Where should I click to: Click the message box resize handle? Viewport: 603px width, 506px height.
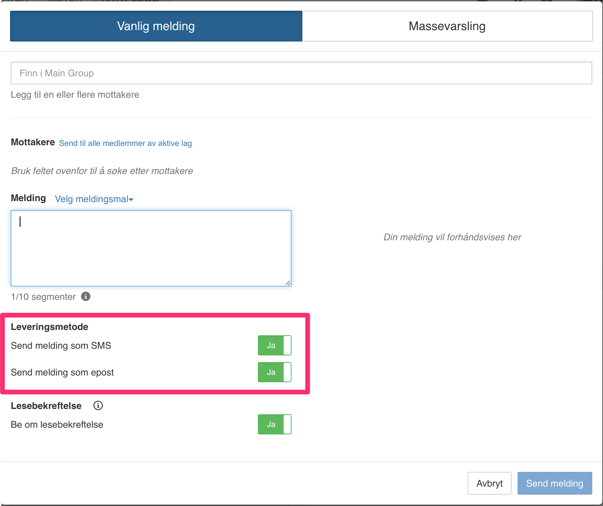tap(287, 282)
